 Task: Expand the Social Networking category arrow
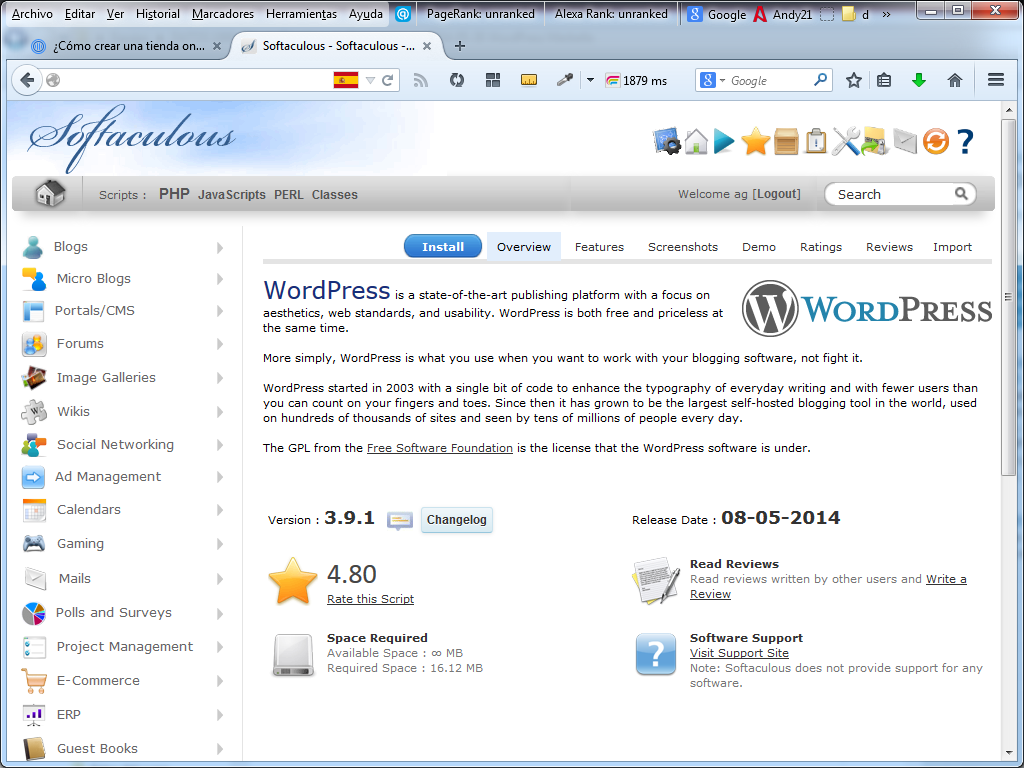coord(220,445)
